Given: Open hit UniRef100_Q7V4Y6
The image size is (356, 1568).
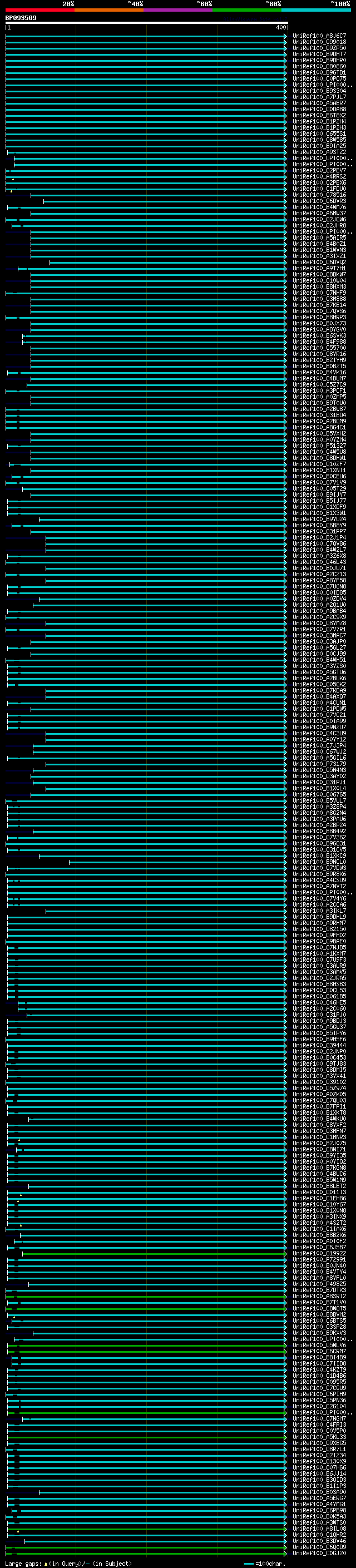Looking at the screenshot, I should coord(319,898).
